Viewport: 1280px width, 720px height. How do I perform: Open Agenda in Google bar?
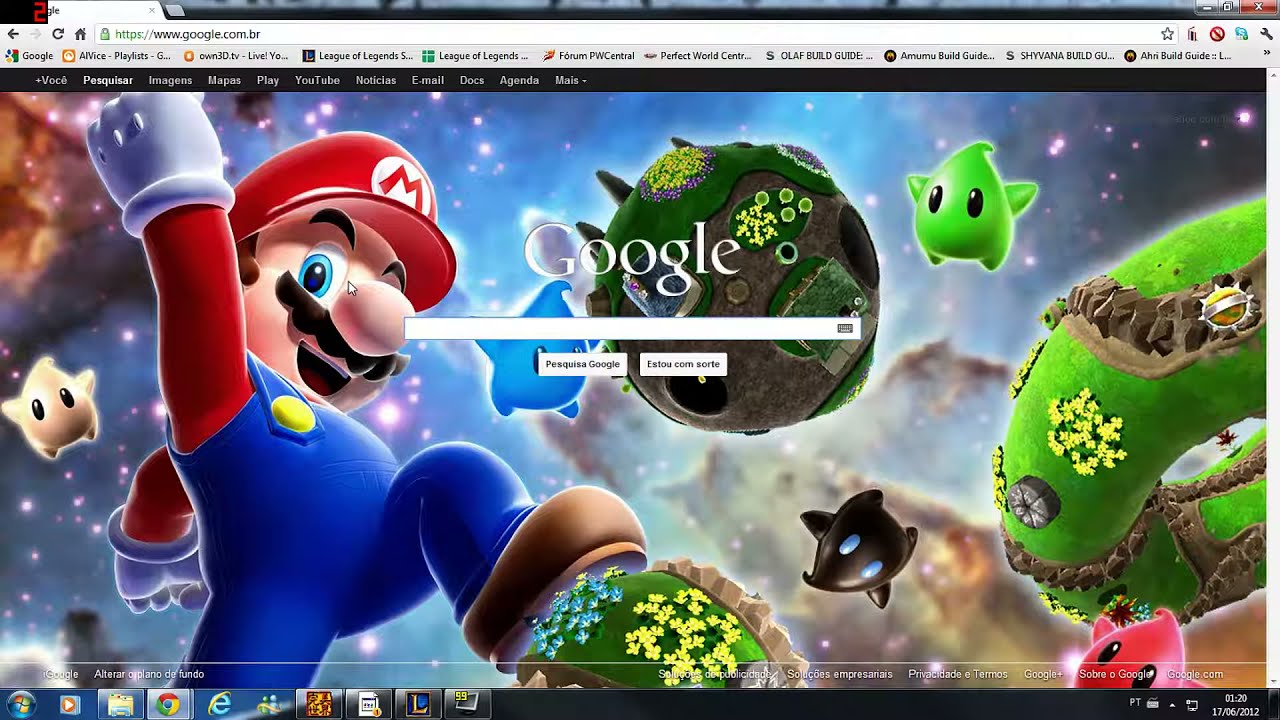pyautogui.click(x=519, y=80)
